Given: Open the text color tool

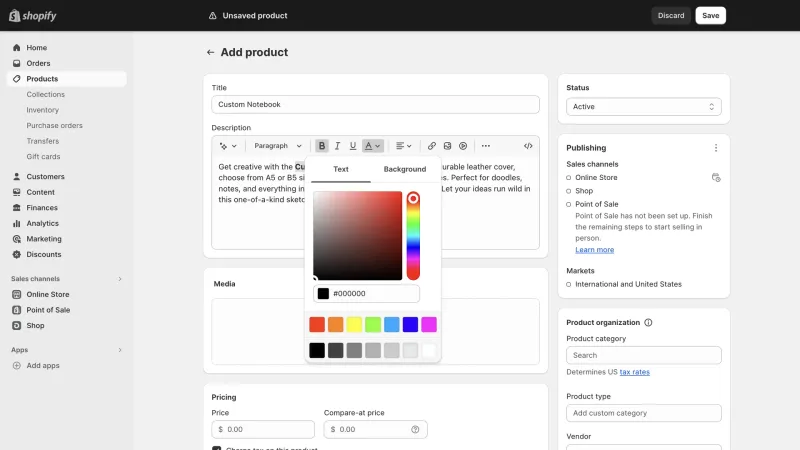Looking at the screenshot, I should pyautogui.click(x=372, y=146).
